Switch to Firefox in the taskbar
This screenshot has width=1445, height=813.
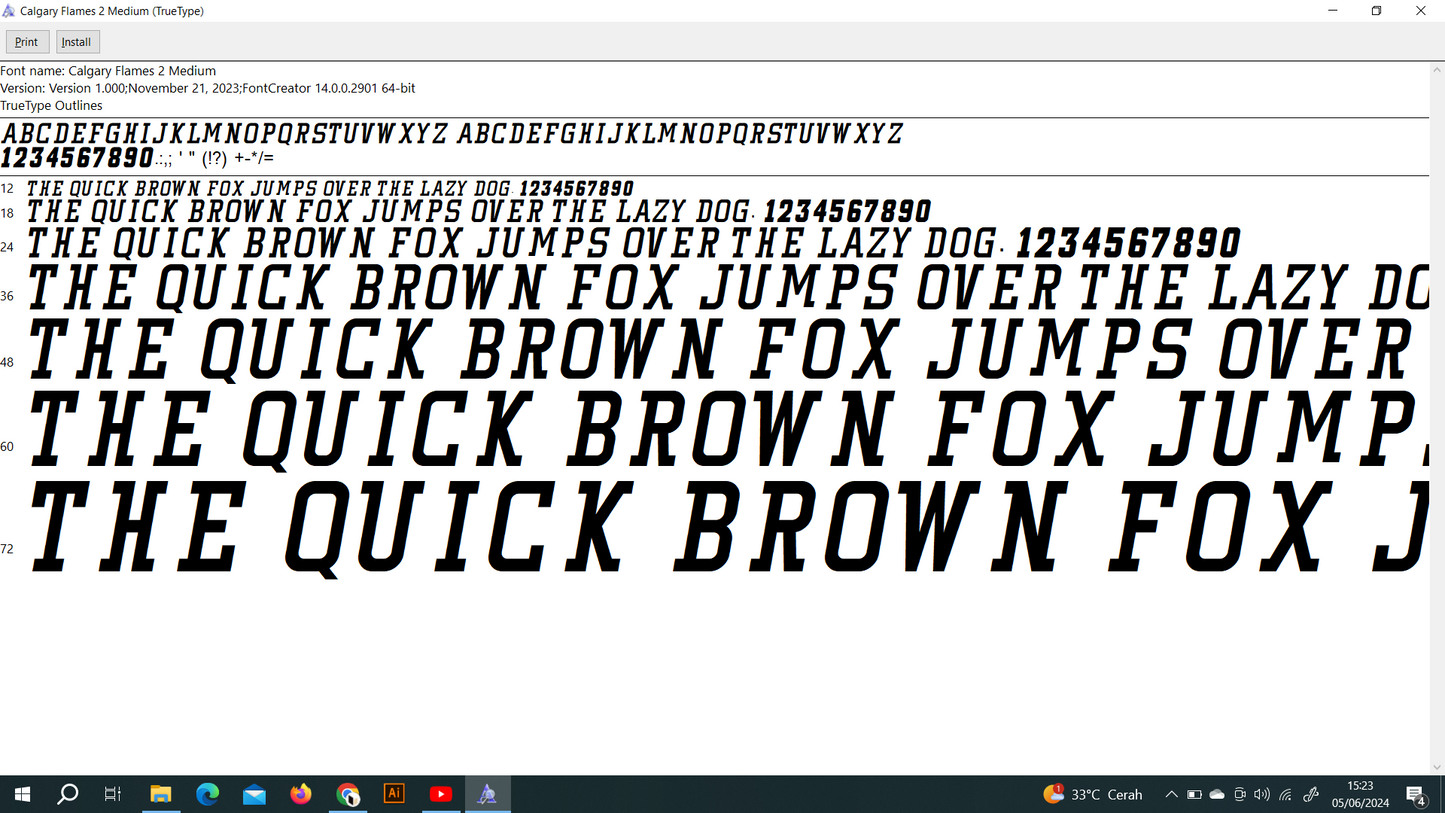[301, 794]
